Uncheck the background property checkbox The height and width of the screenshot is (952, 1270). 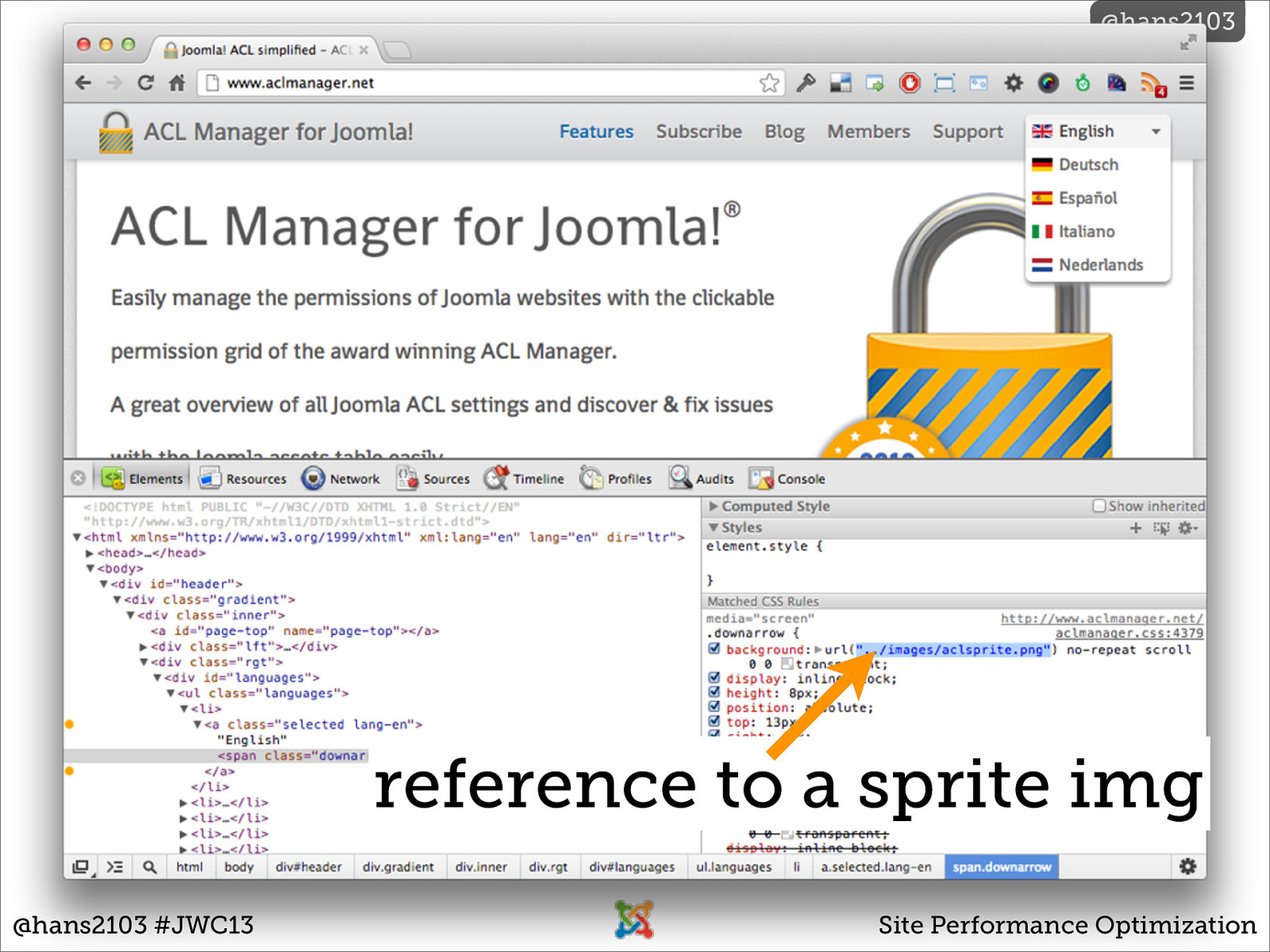pos(714,649)
